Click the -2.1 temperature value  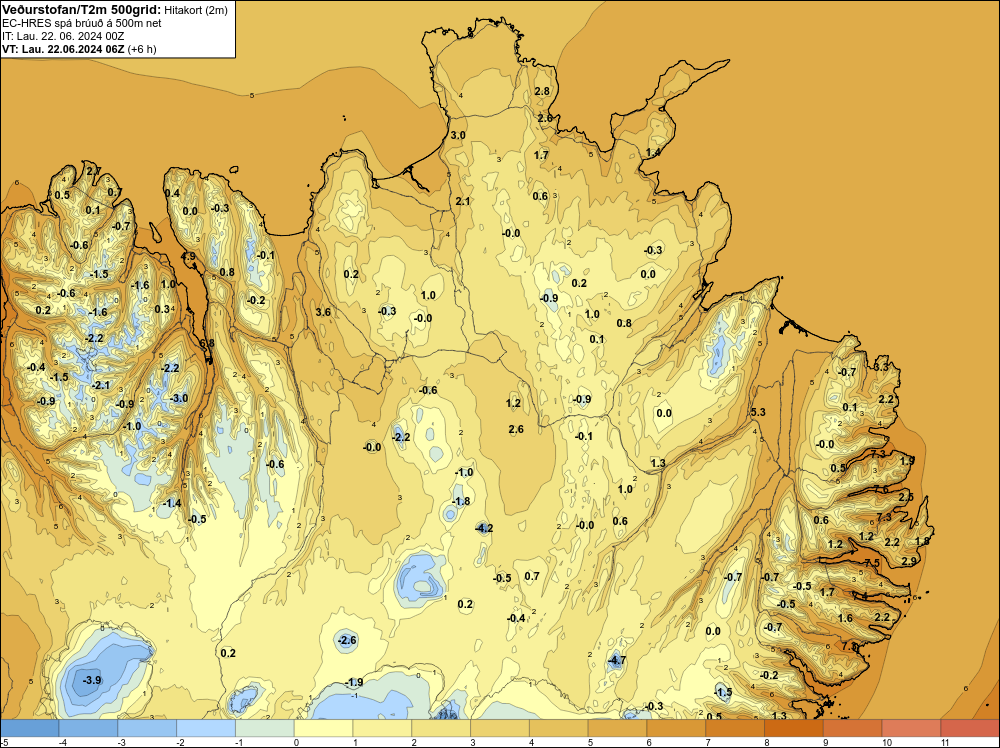(x=101, y=386)
